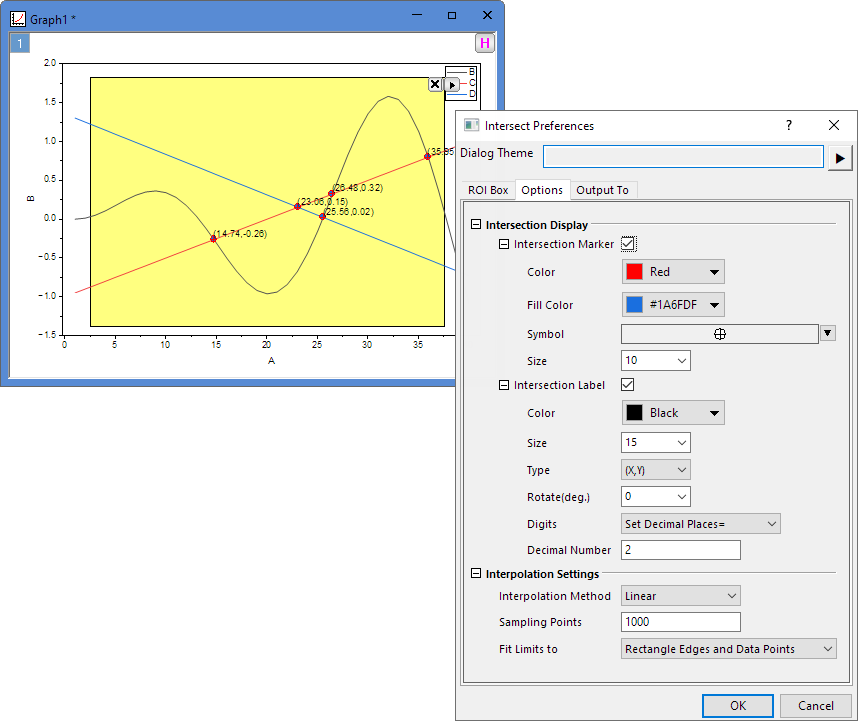Collapse the Intersection Label group
Image resolution: width=860 pixels, height=725 pixels.
click(x=503, y=384)
